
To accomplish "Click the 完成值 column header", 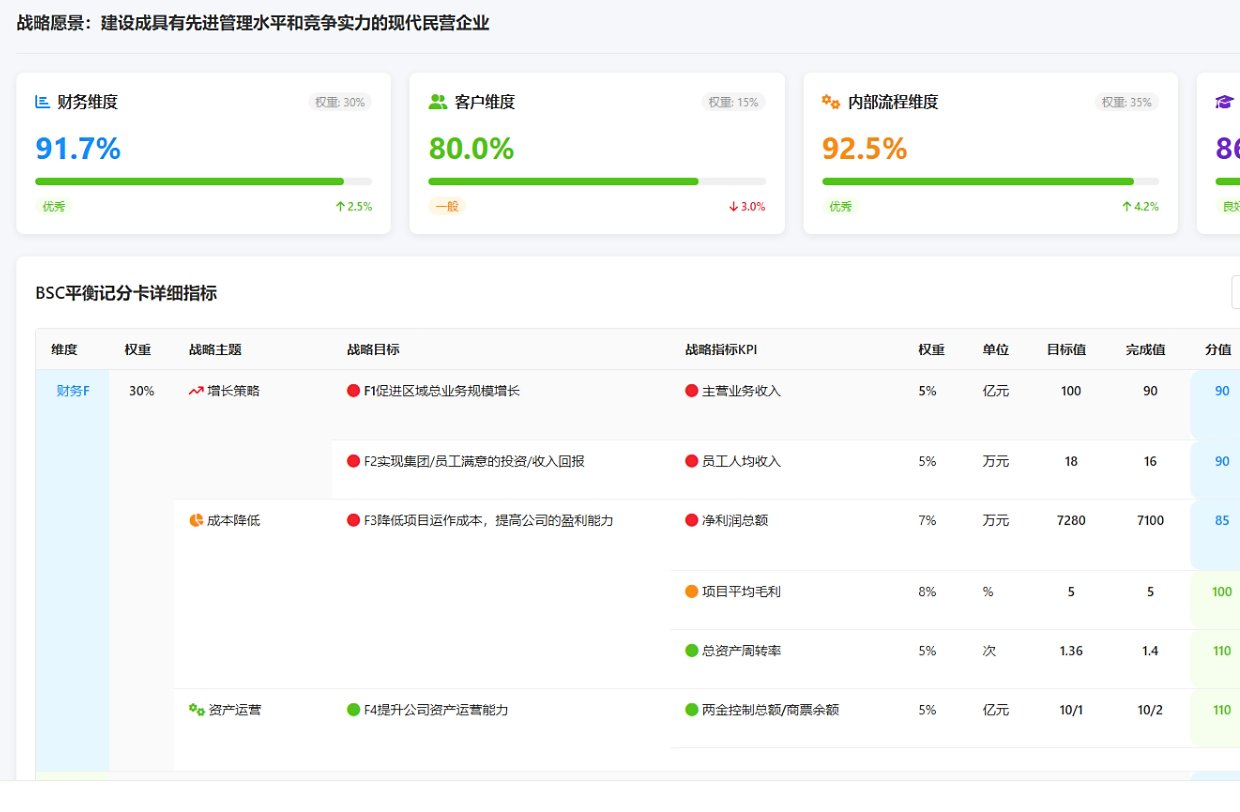I will (x=1145, y=350).
